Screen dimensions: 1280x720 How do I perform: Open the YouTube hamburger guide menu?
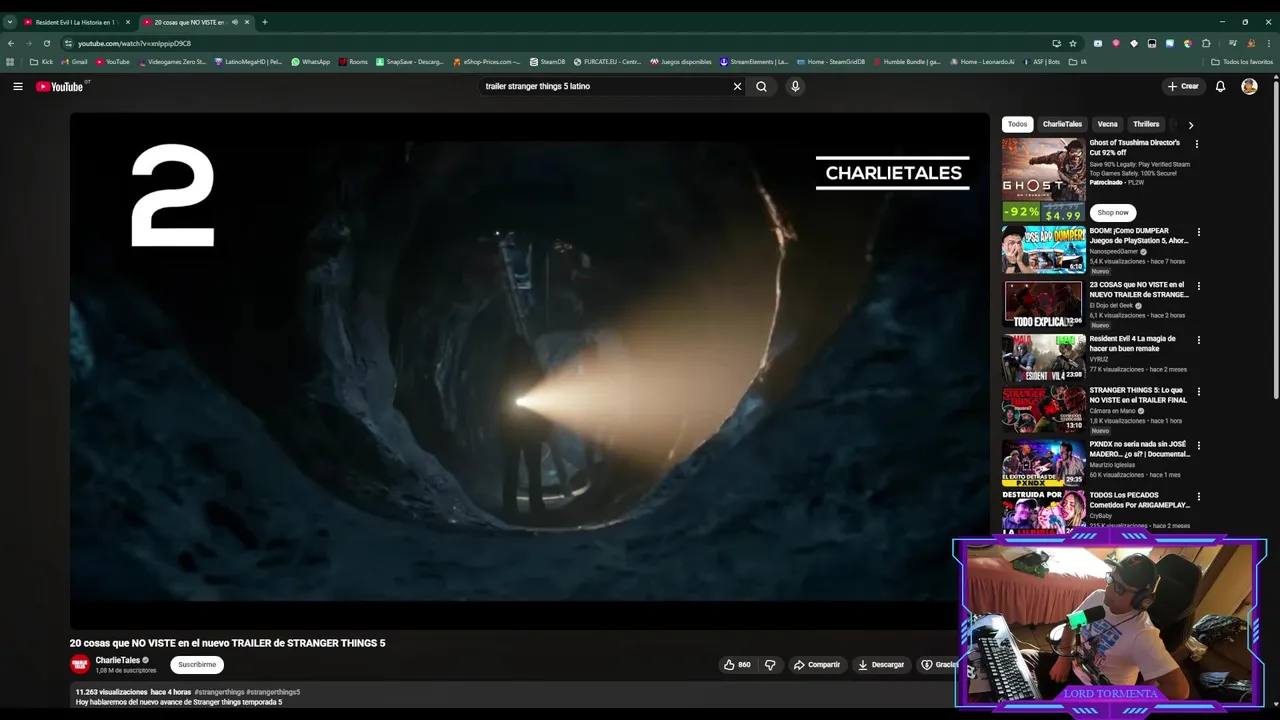(18, 87)
